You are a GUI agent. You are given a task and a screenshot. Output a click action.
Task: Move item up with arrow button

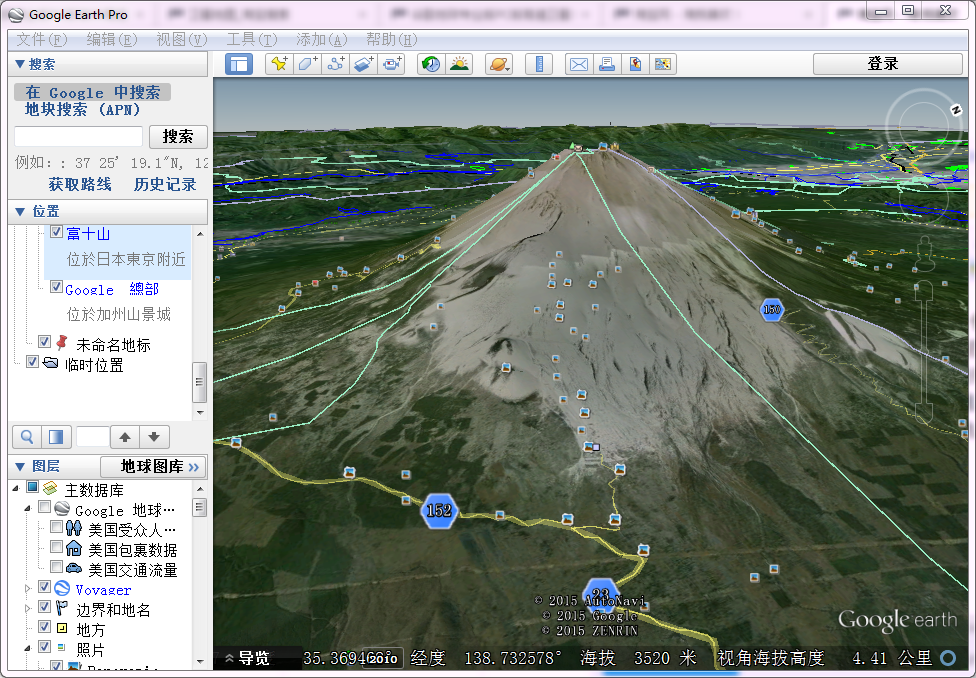coord(125,437)
